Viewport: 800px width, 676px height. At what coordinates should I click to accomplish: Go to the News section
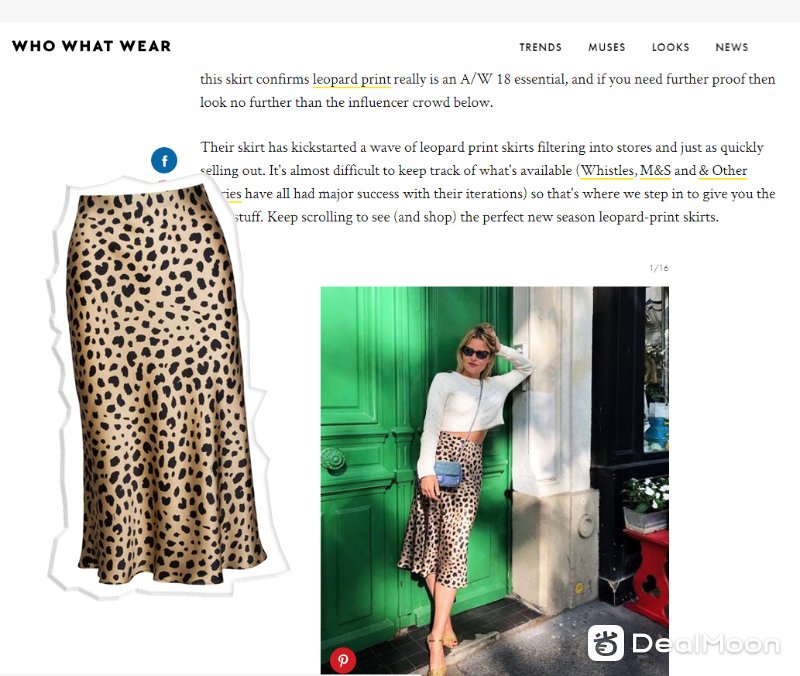click(x=732, y=47)
